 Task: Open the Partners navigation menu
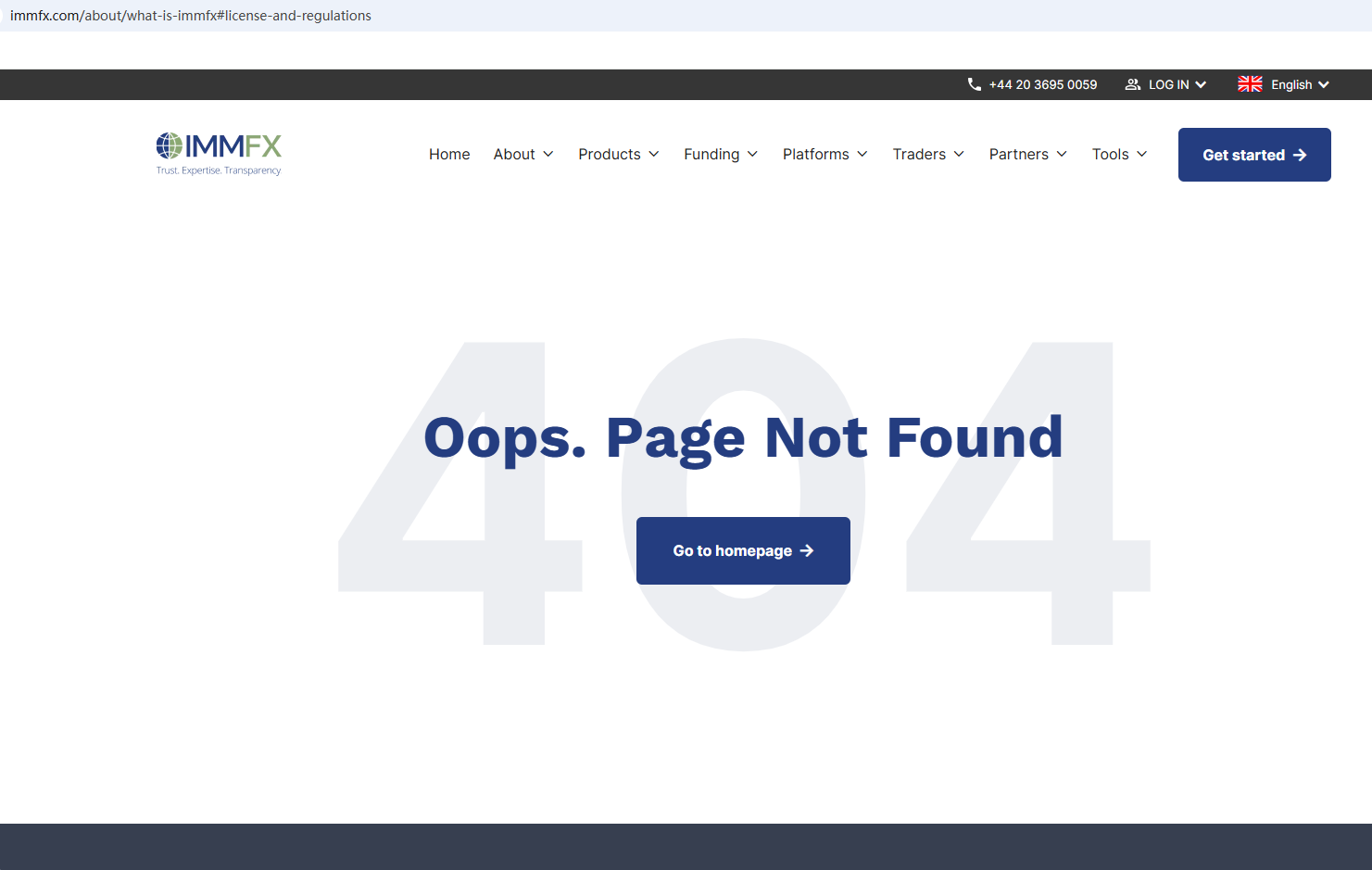click(1027, 154)
